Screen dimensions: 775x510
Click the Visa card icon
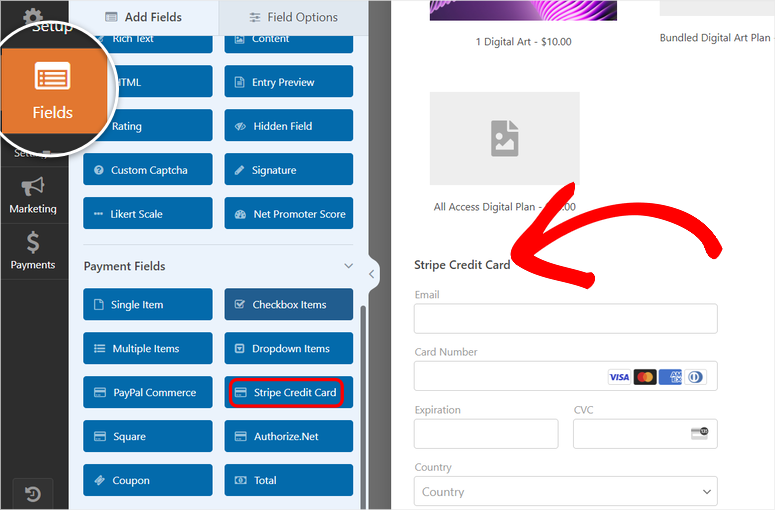click(619, 377)
